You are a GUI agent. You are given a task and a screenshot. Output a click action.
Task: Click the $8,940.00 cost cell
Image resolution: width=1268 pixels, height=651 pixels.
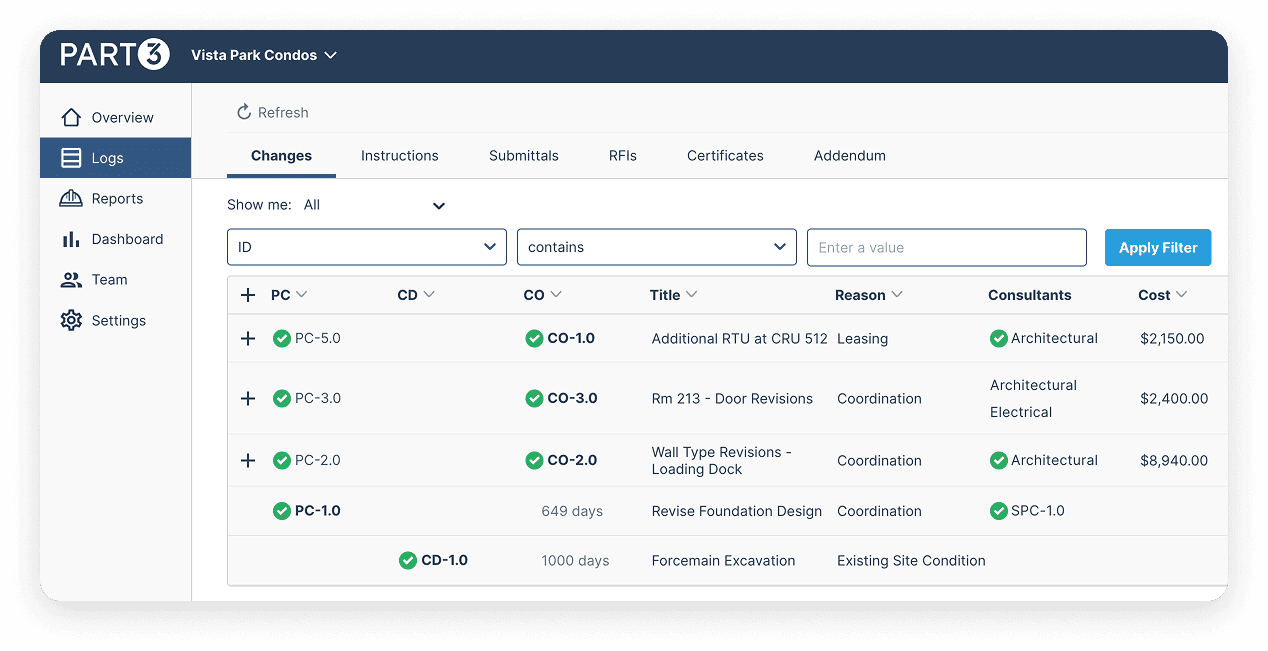pyautogui.click(x=1174, y=461)
